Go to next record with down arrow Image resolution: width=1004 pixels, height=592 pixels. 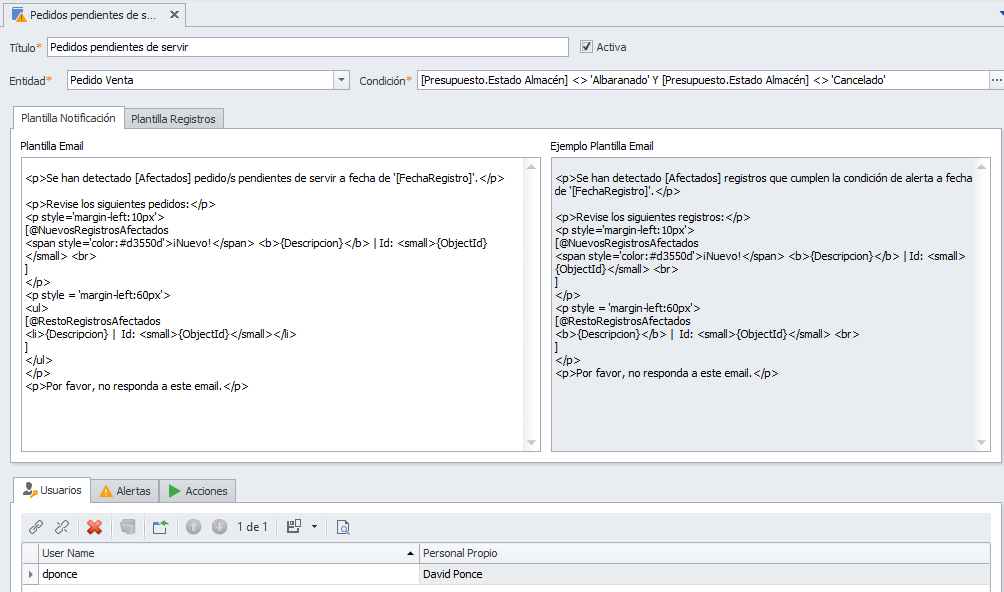220,527
